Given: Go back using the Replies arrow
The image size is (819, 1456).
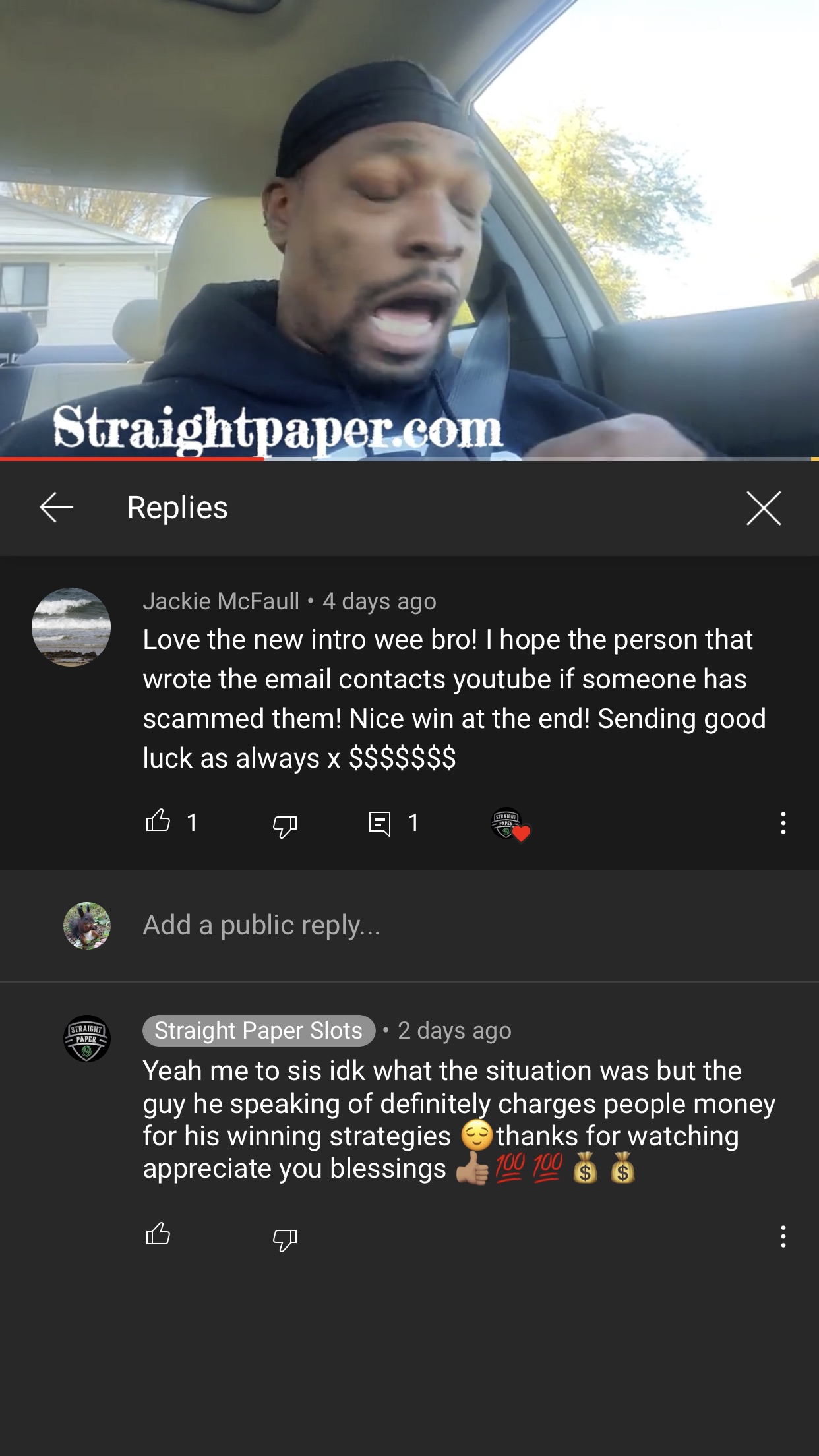Looking at the screenshot, I should (57, 508).
